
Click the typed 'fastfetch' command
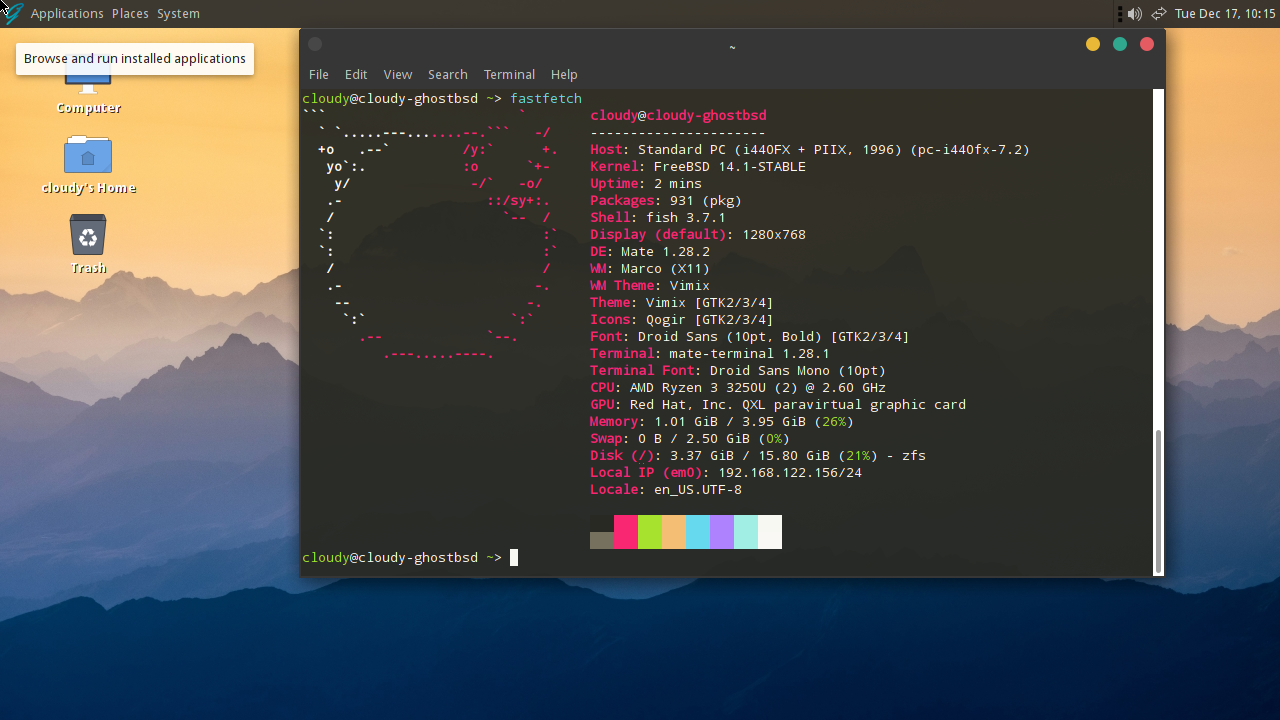pos(546,98)
